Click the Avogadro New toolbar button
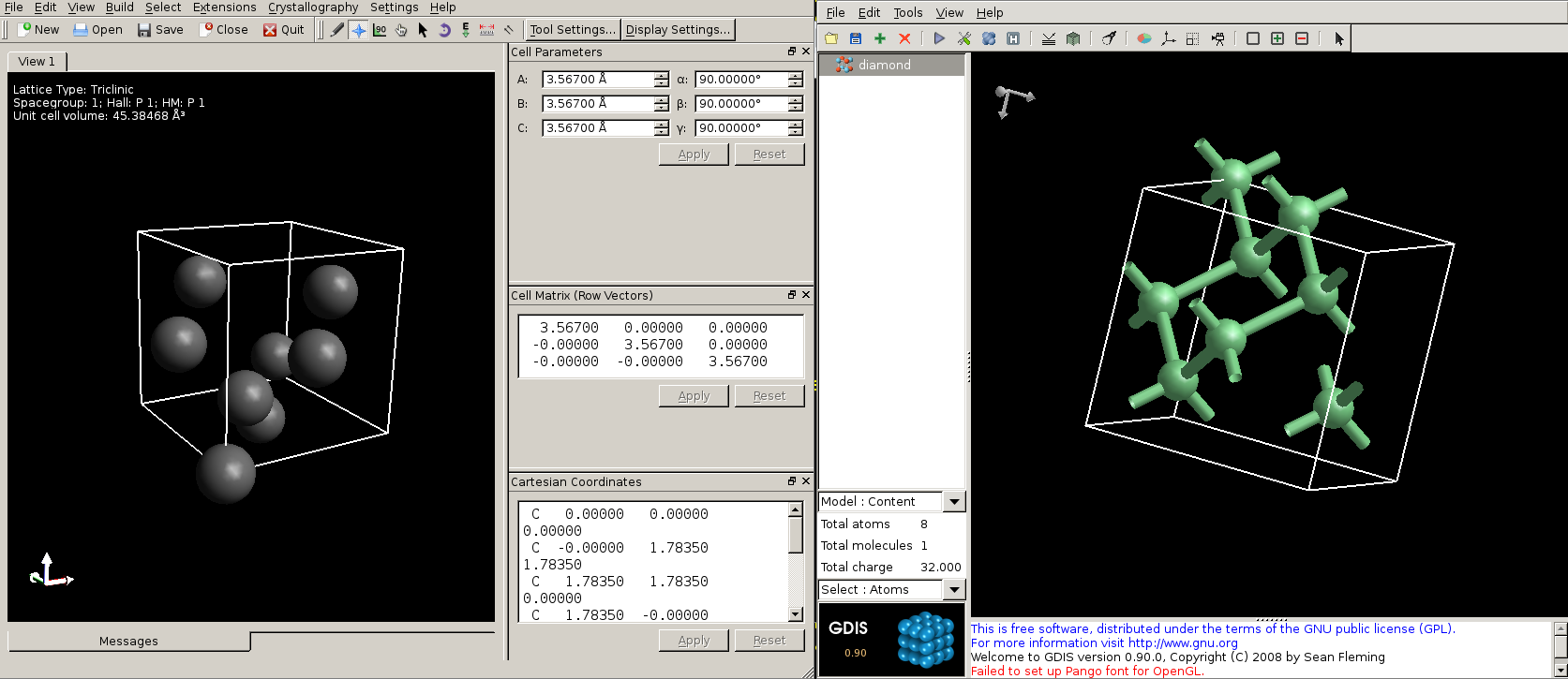 [x=38, y=30]
